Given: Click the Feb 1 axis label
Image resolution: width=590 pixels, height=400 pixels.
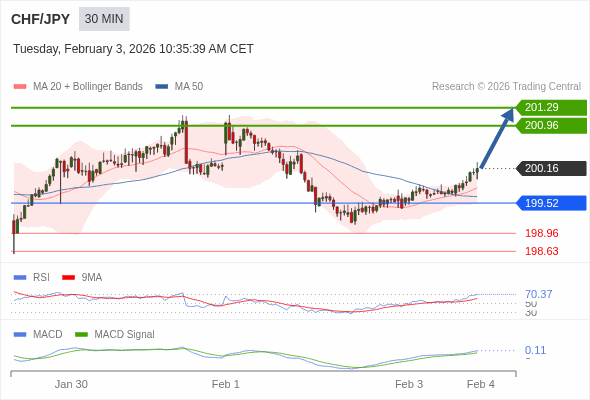Looking at the screenshot, I should 226,384.
